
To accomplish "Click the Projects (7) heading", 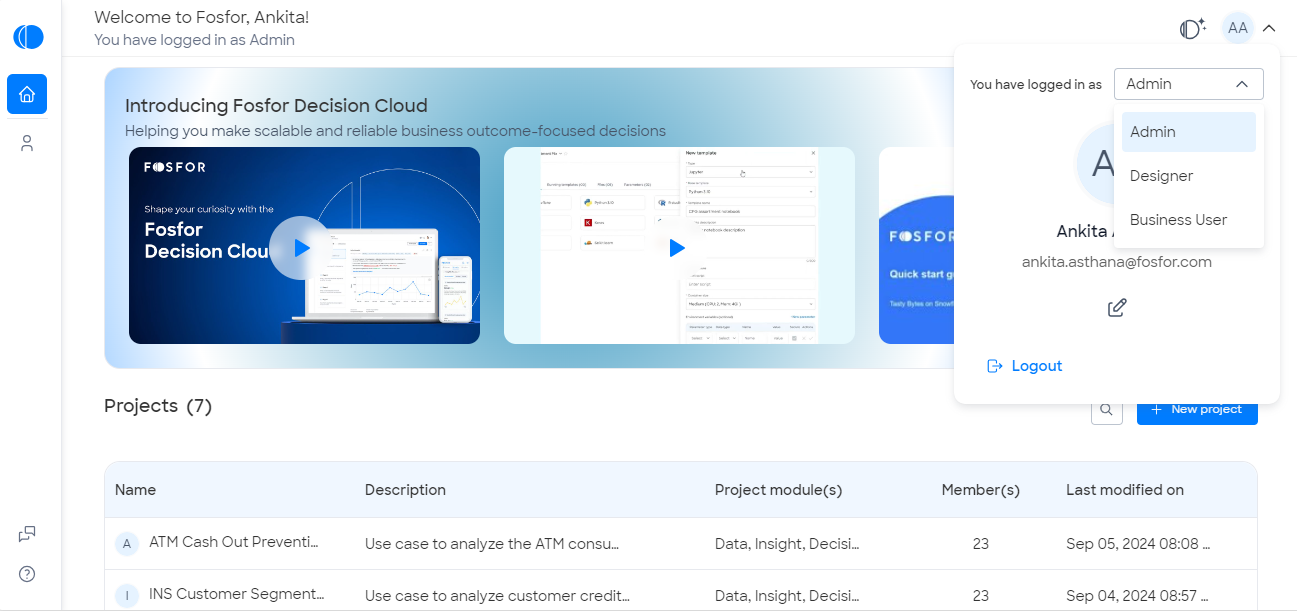I will click(x=158, y=405).
